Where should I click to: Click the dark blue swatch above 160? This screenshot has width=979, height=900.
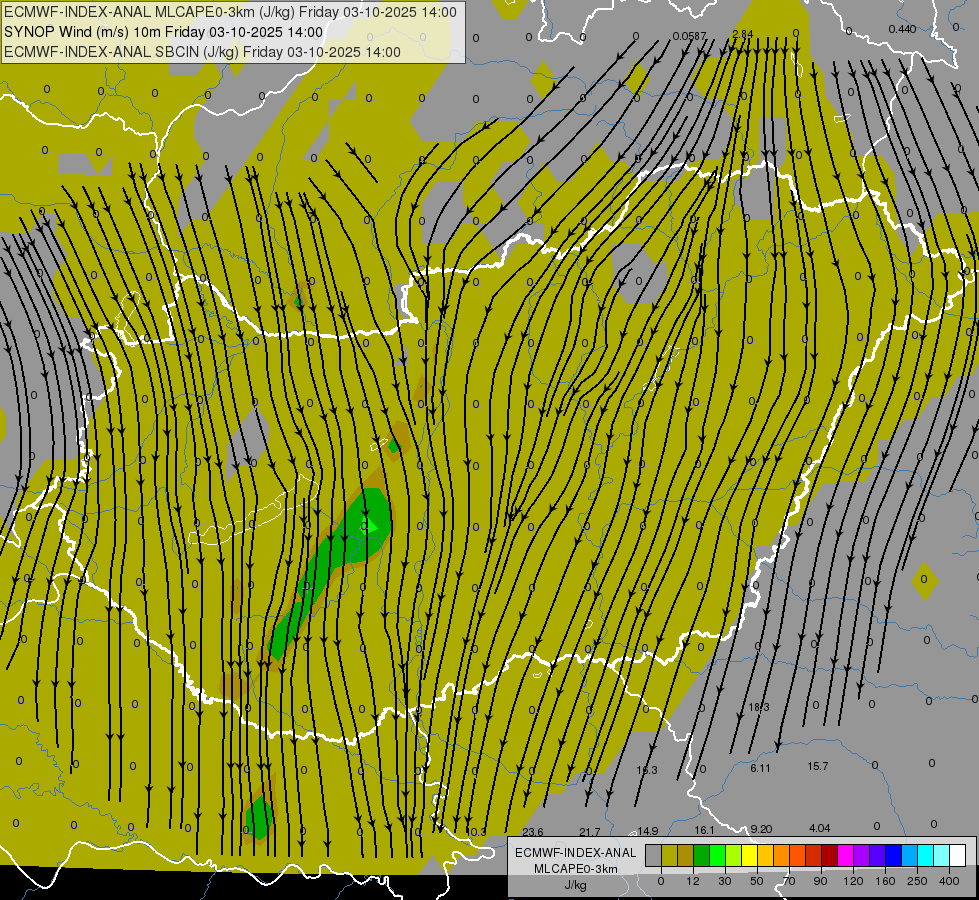pyautogui.click(x=893, y=855)
